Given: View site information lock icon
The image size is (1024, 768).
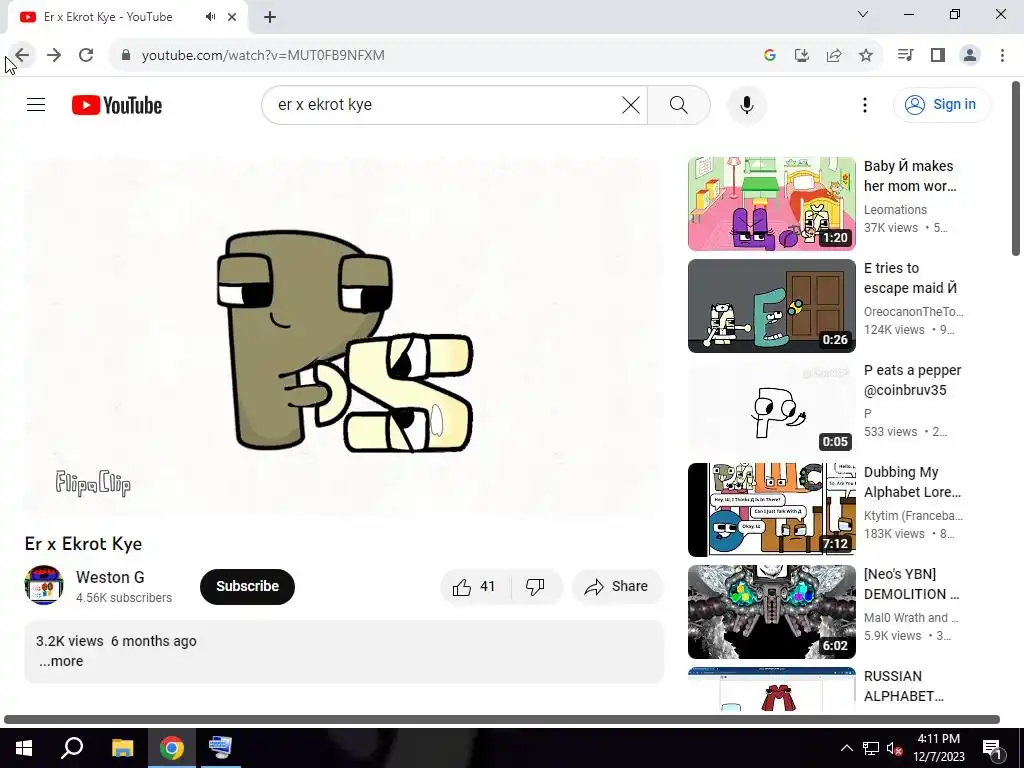Looking at the screenshot, I should (126, 56).
